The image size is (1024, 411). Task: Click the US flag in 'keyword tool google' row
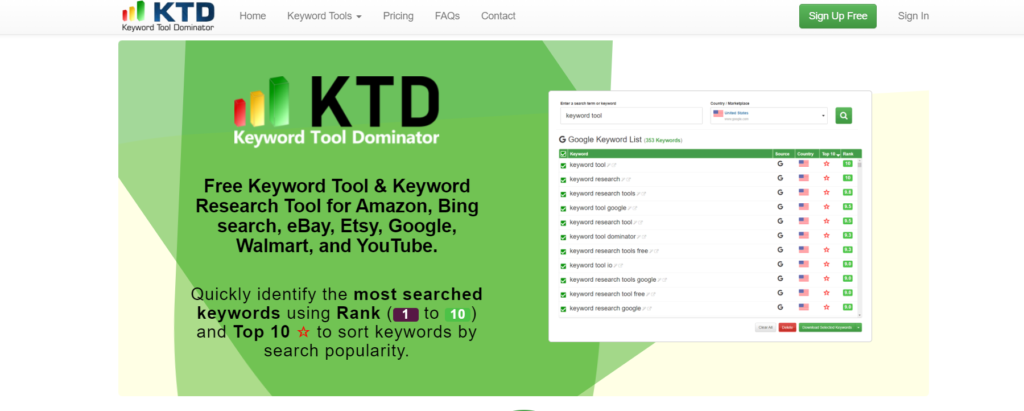point(803,207)
